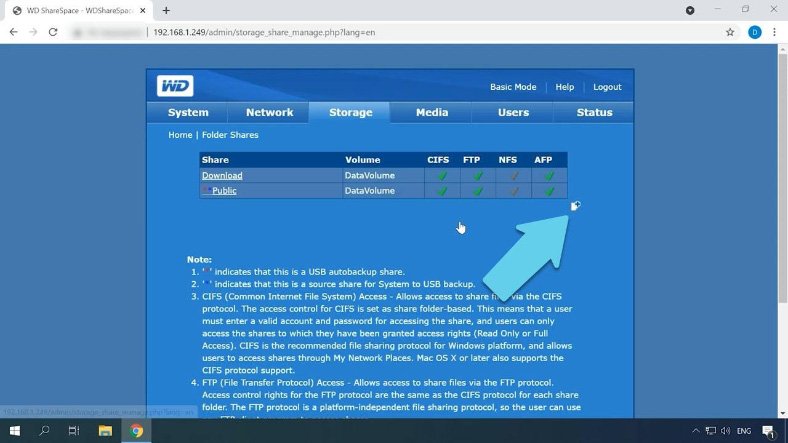Show hidden tray icons chevron
Screen dimensions: 788x443
coord(696,431)
